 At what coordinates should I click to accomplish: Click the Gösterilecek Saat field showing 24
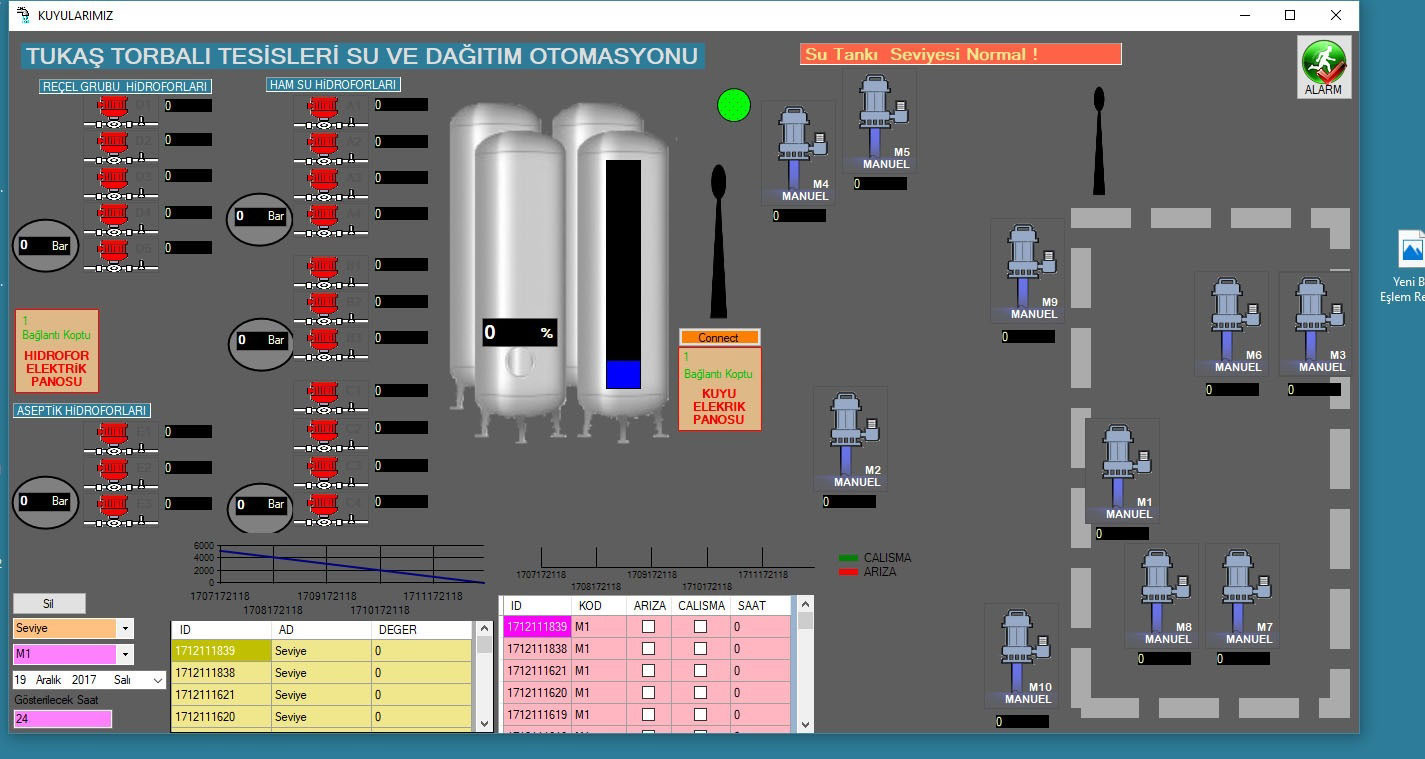pos(62,718)
